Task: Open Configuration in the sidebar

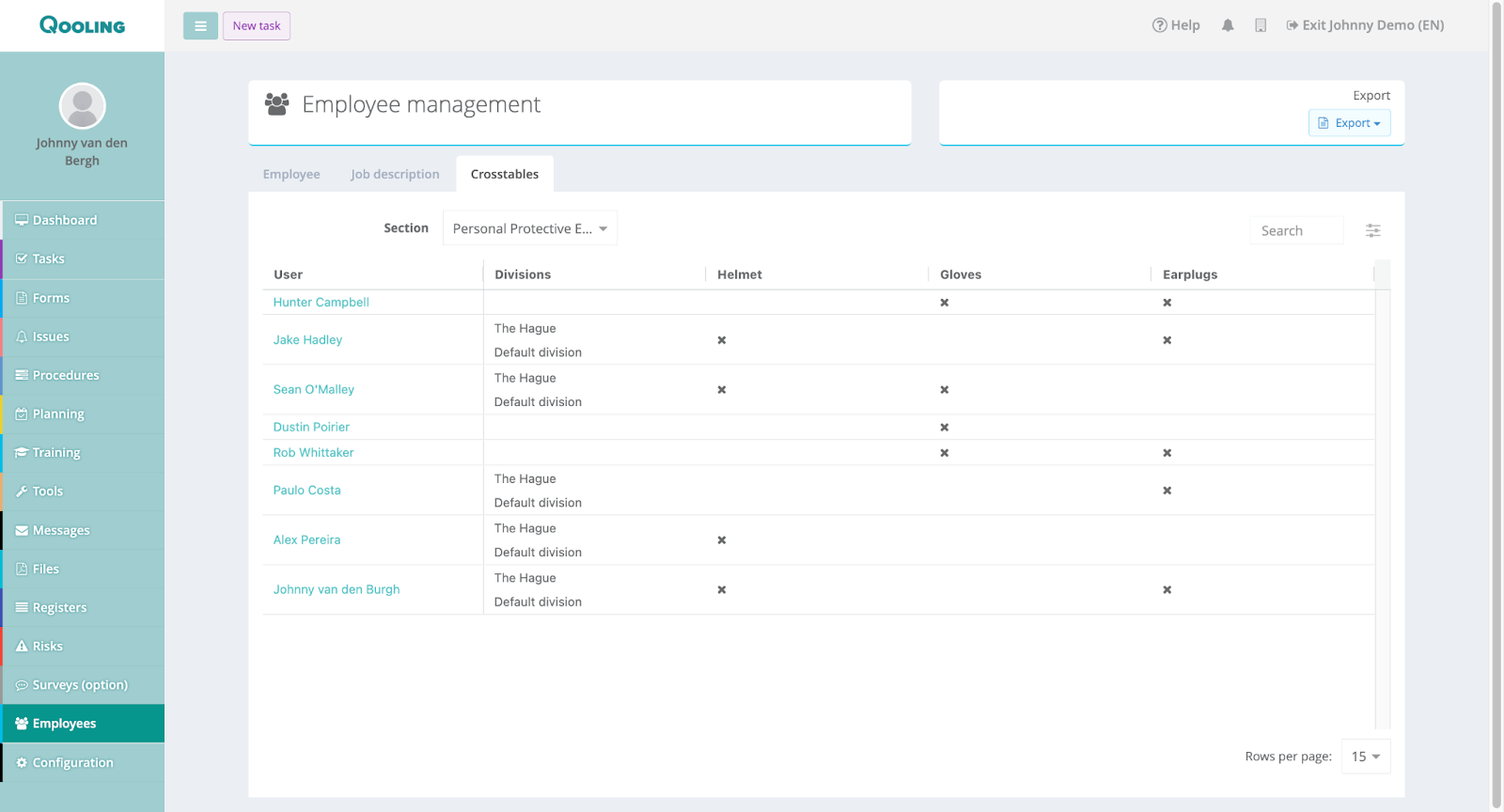Action: (x=83, y=762)
